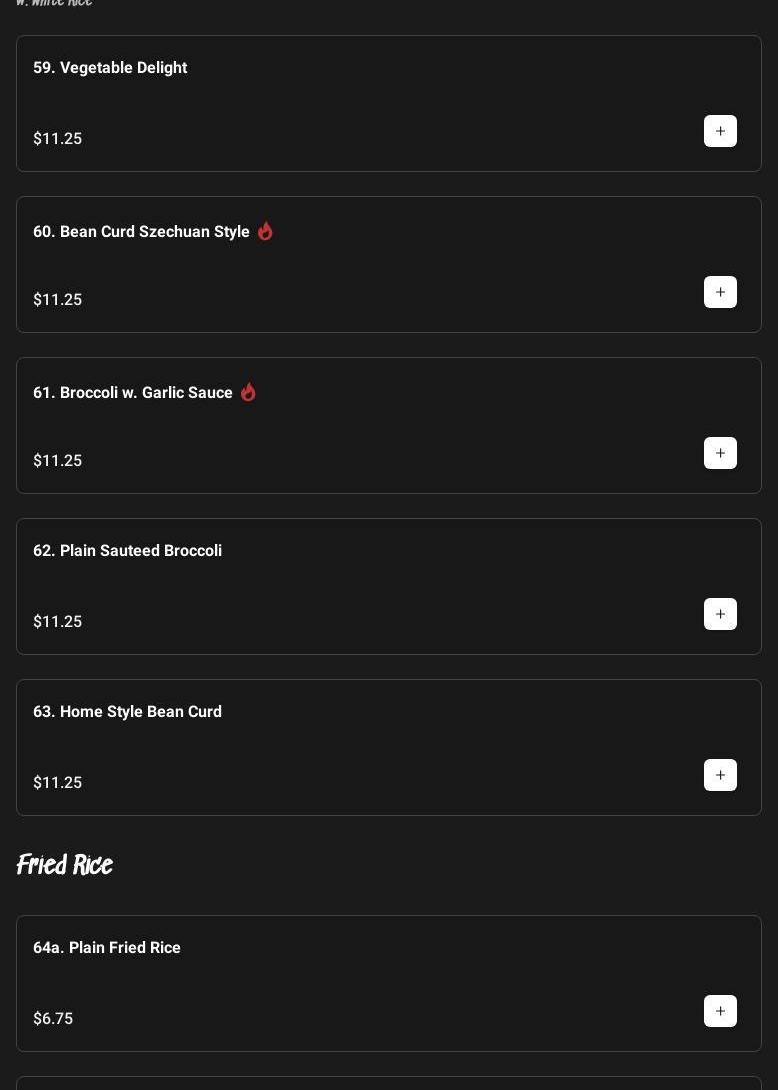Click the $11.25 price of Vegetable Delight
The width and height of the screenshot is (778, 1090).
tap(58, 139)
